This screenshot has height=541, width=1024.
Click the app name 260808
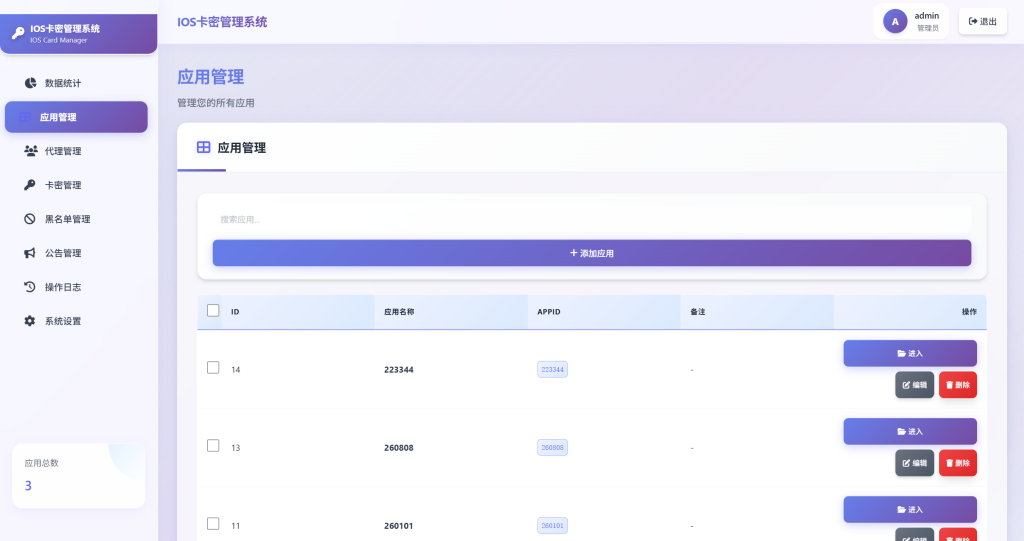[398, 448]
